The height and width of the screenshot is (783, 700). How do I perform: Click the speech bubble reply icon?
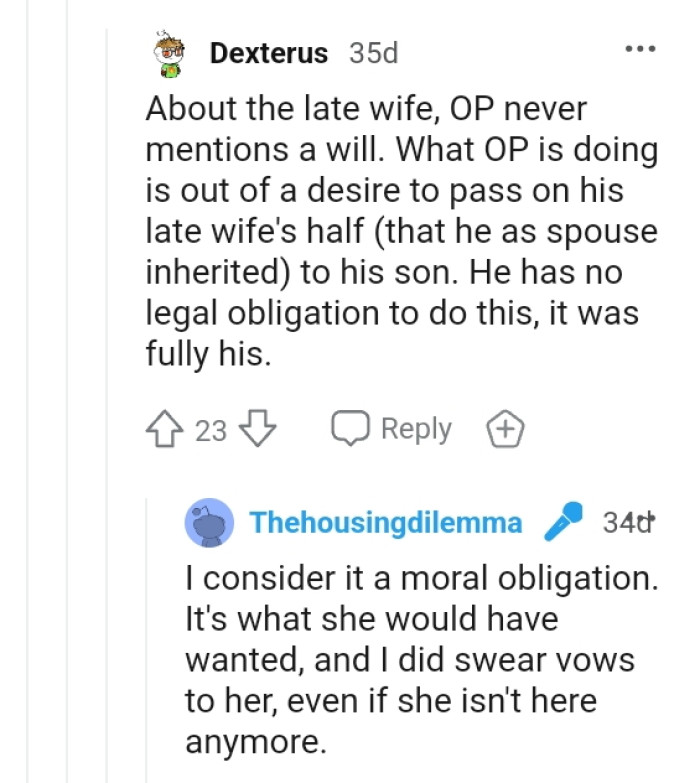pos(351,430)
